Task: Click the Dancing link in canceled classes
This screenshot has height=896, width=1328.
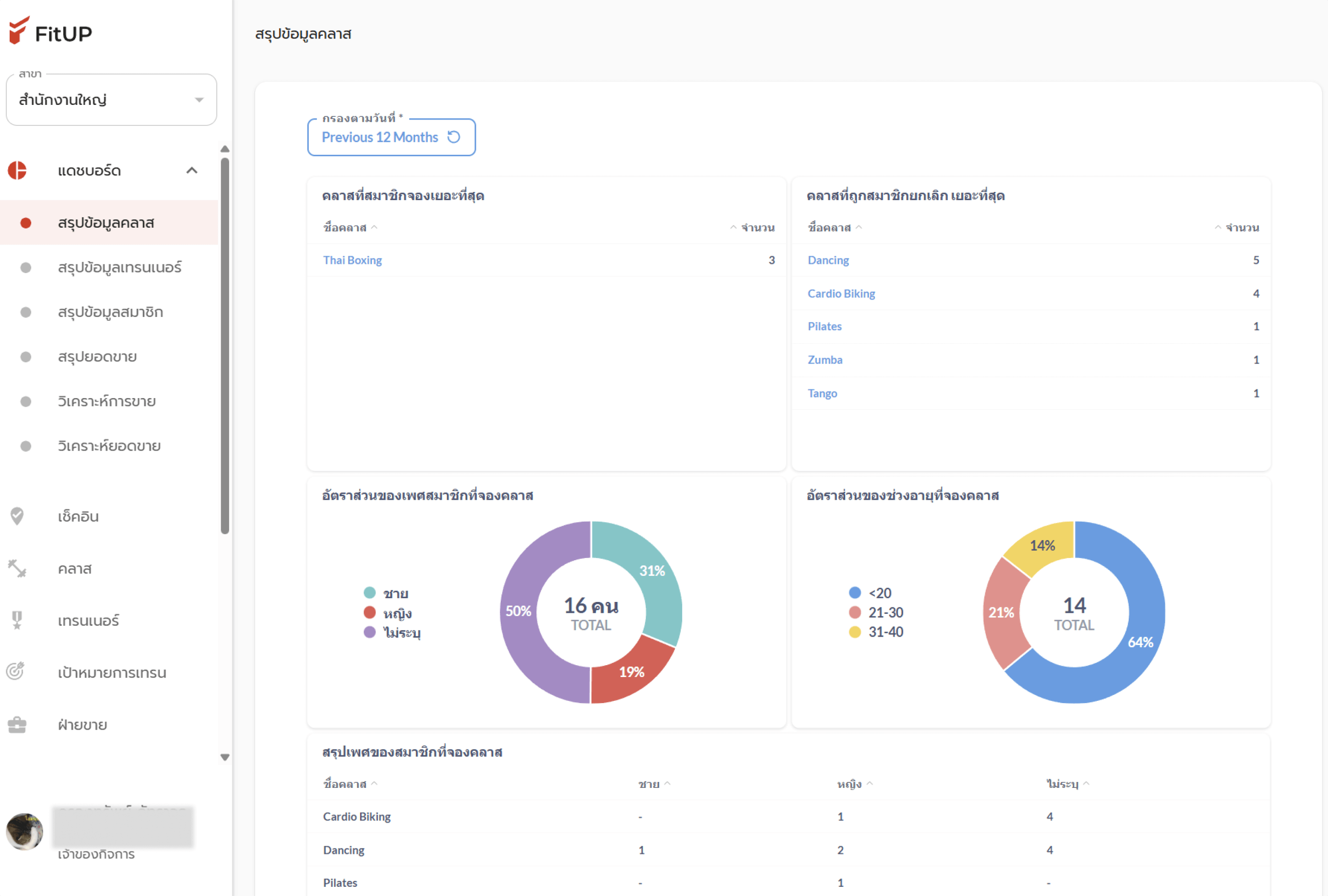Action: pos(828,259)
